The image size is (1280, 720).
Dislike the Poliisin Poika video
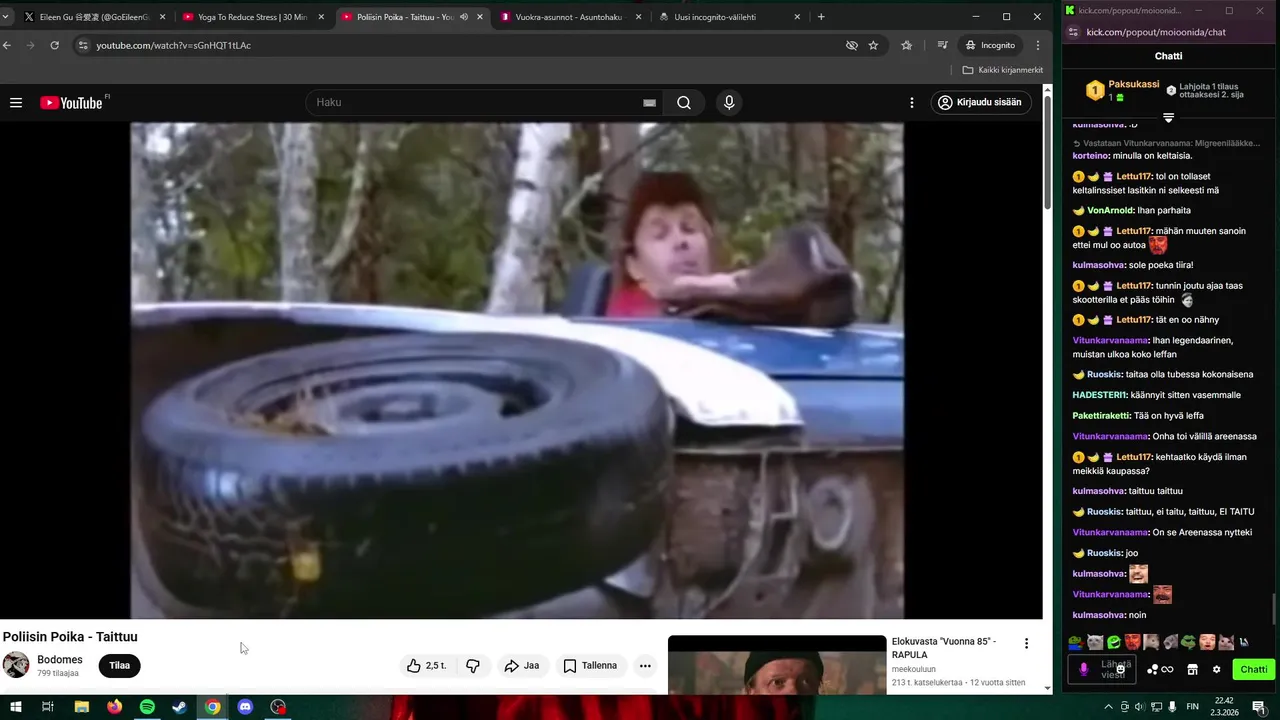click(x=473, y=666)
